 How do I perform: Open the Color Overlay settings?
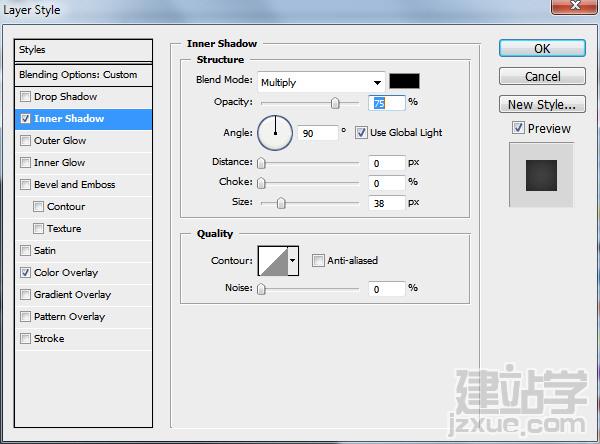(x=66, y=273)
